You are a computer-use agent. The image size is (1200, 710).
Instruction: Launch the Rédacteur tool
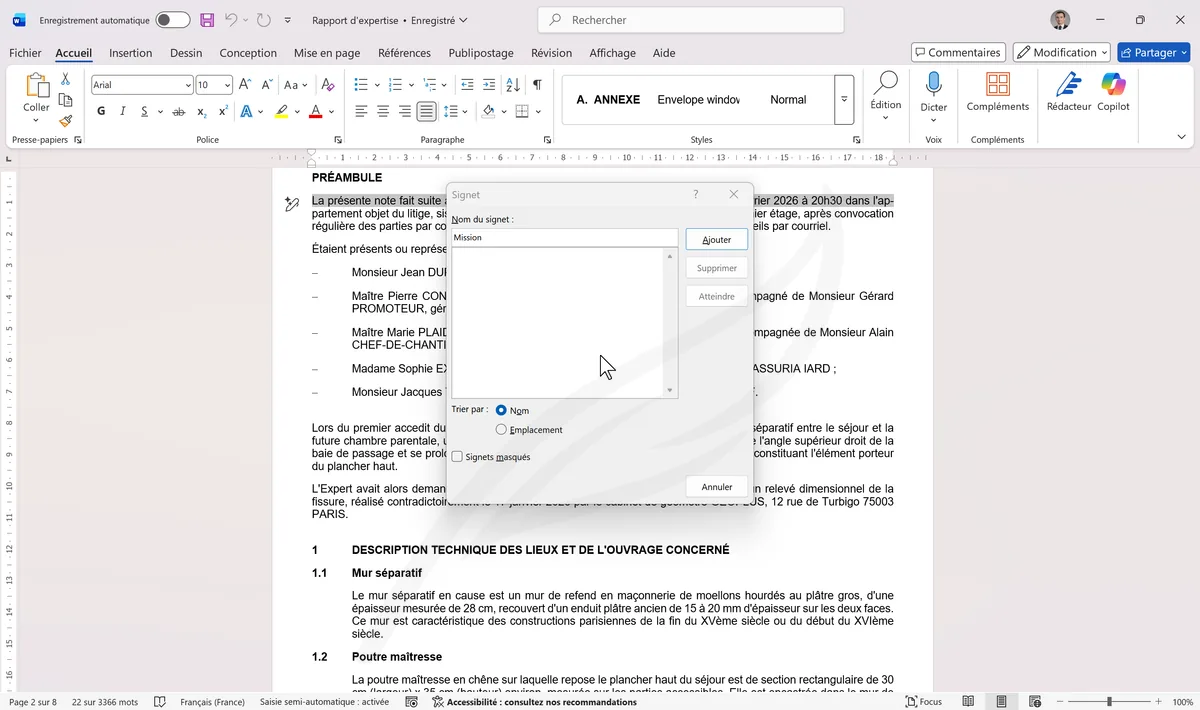coord(1068,97)
